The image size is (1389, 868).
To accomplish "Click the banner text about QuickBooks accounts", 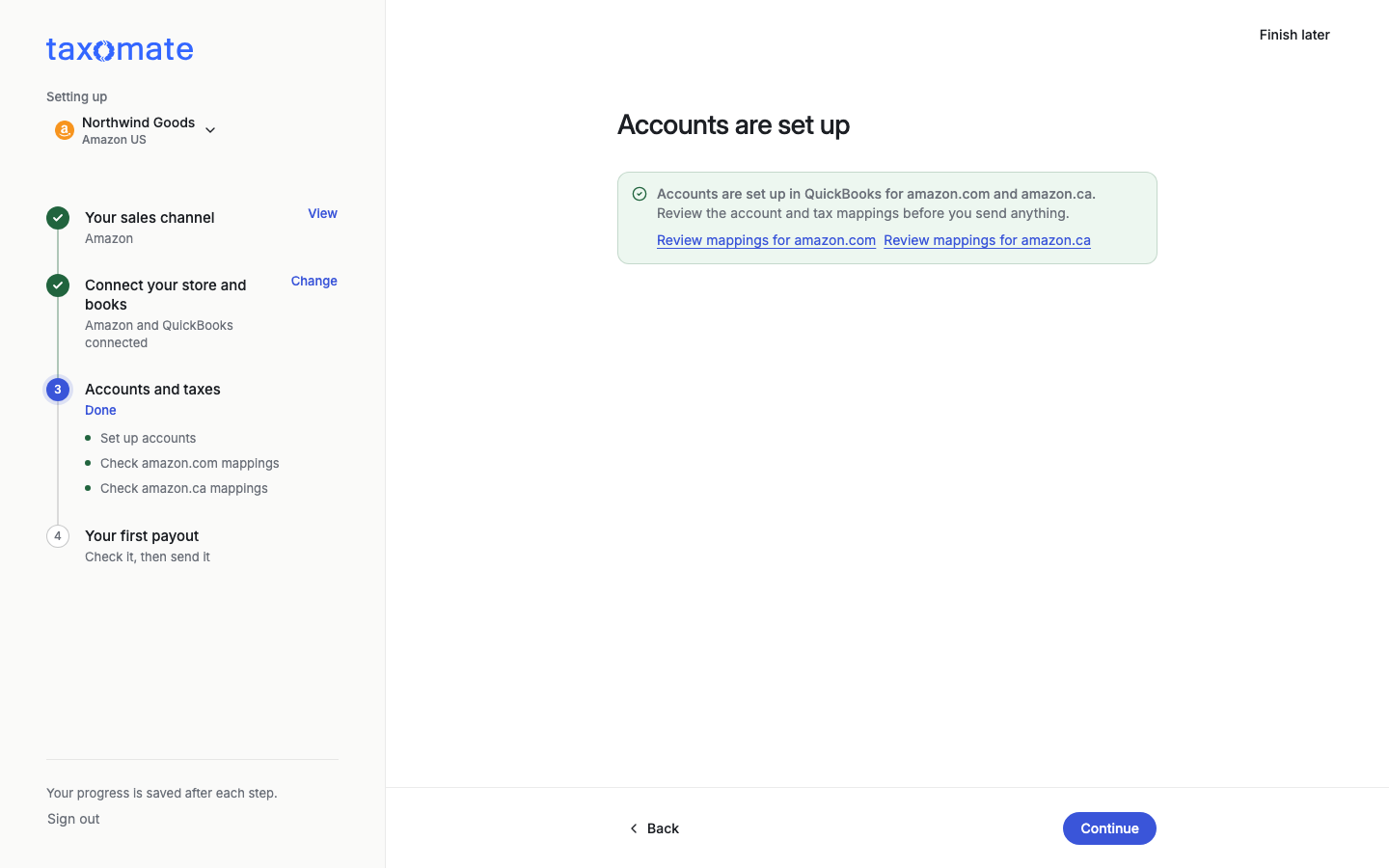I will [x=876, y=194].
